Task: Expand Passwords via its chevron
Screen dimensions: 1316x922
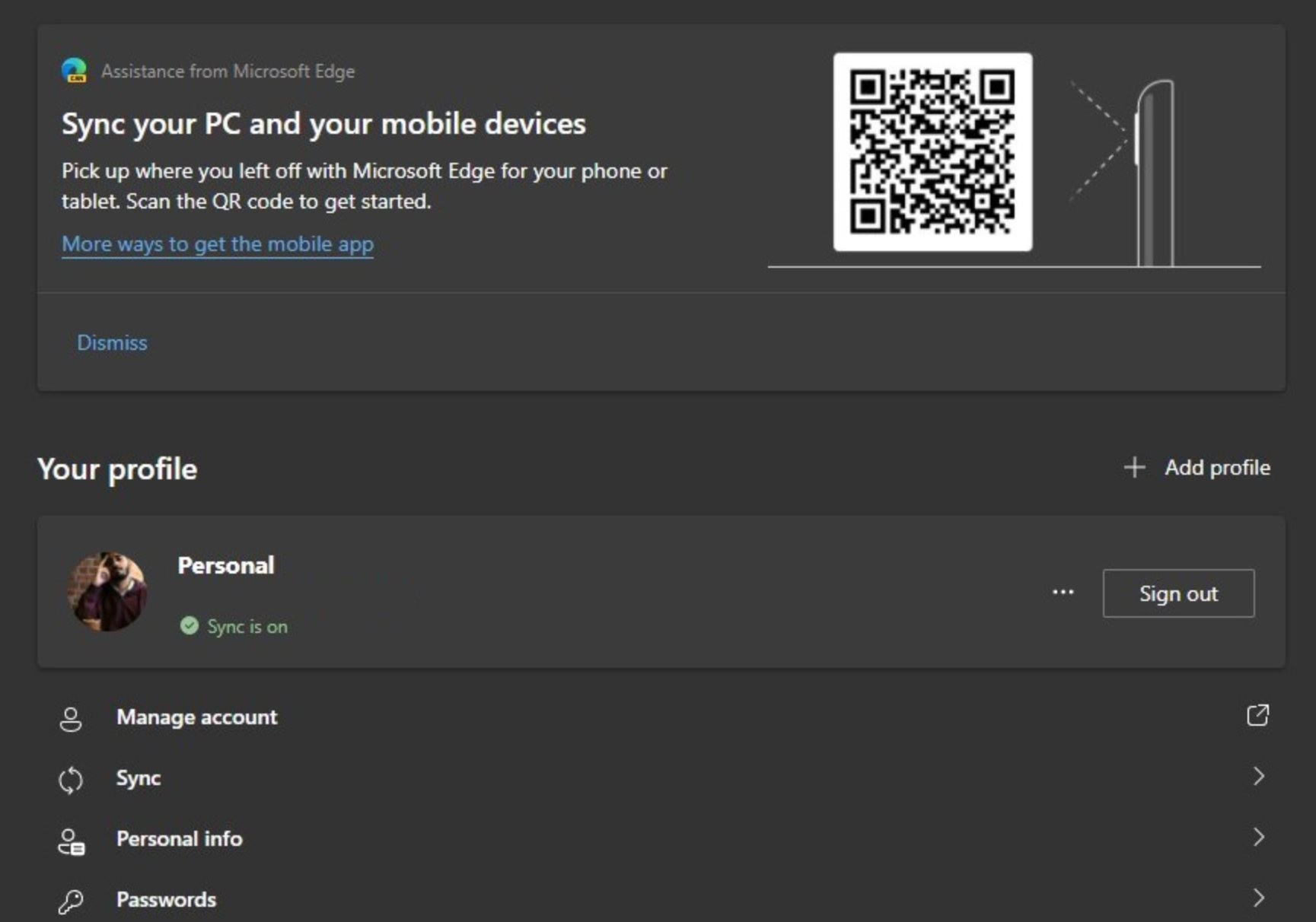Action: pos(1258,898)
